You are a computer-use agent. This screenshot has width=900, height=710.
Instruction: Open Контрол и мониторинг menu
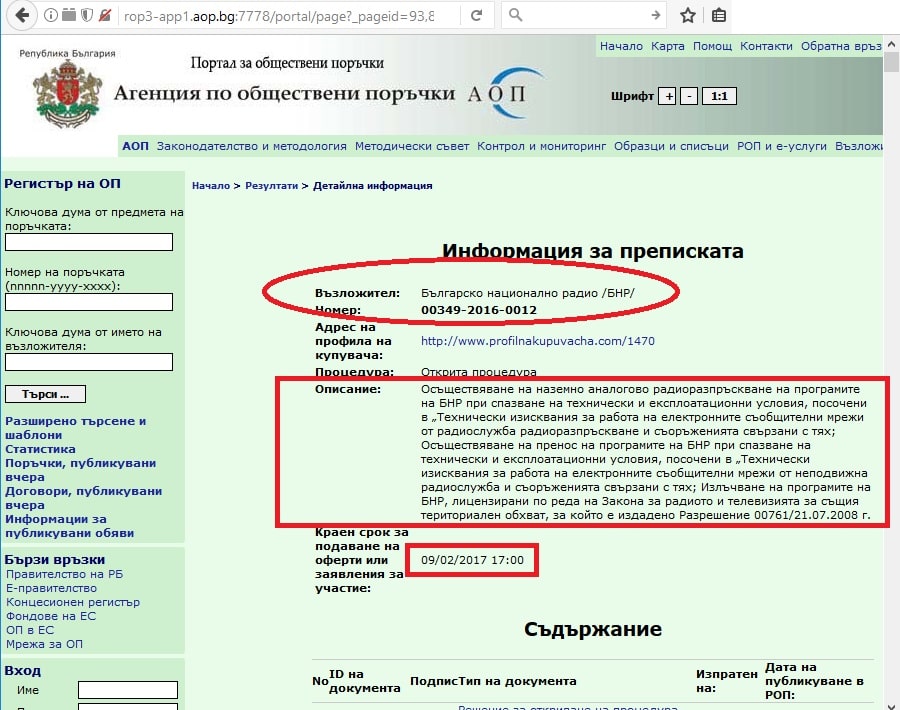[x=541, y=146]
